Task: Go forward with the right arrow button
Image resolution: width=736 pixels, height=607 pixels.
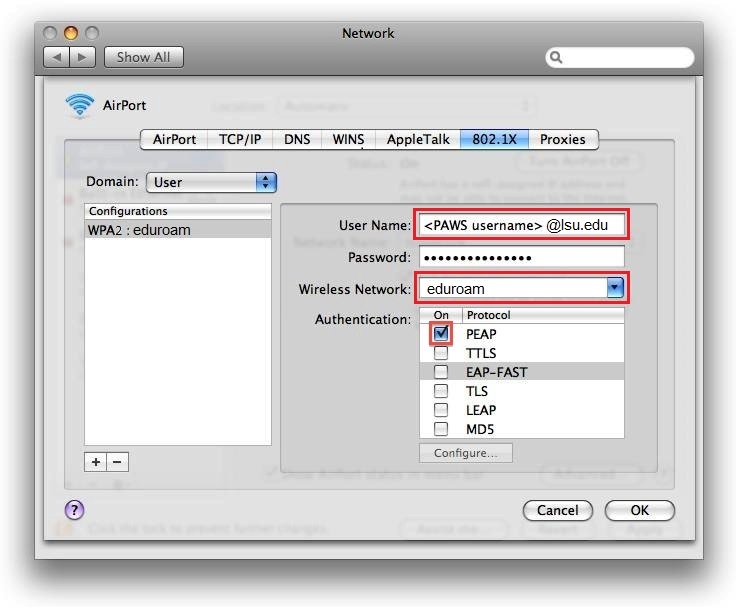Action: click(x=83, y=57)
